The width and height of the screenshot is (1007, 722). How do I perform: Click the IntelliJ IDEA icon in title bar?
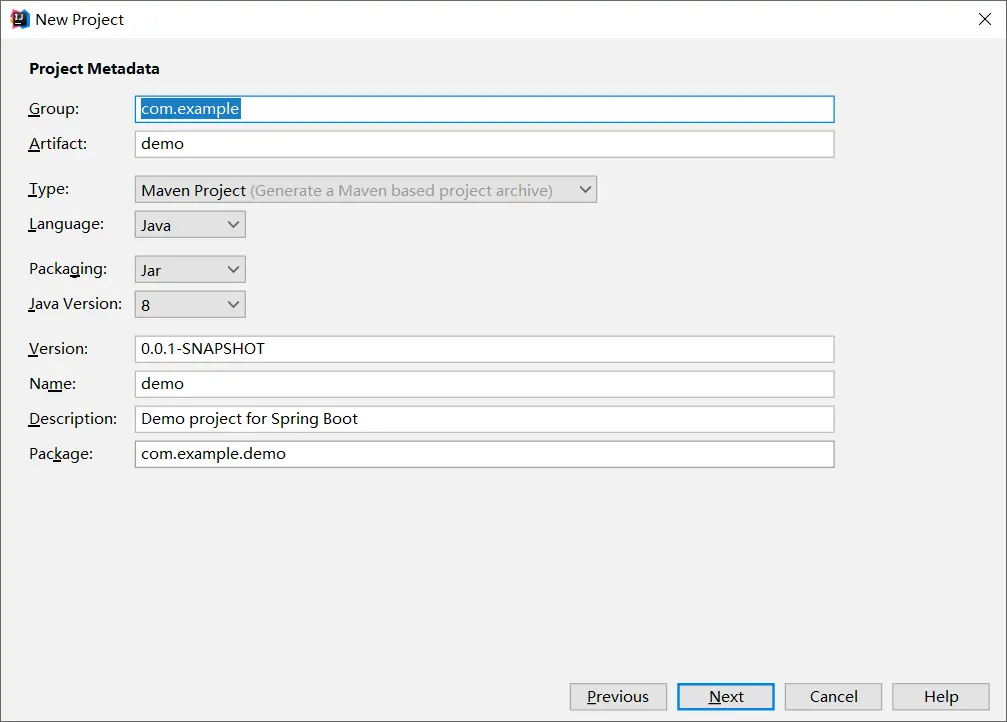(20, 19)
